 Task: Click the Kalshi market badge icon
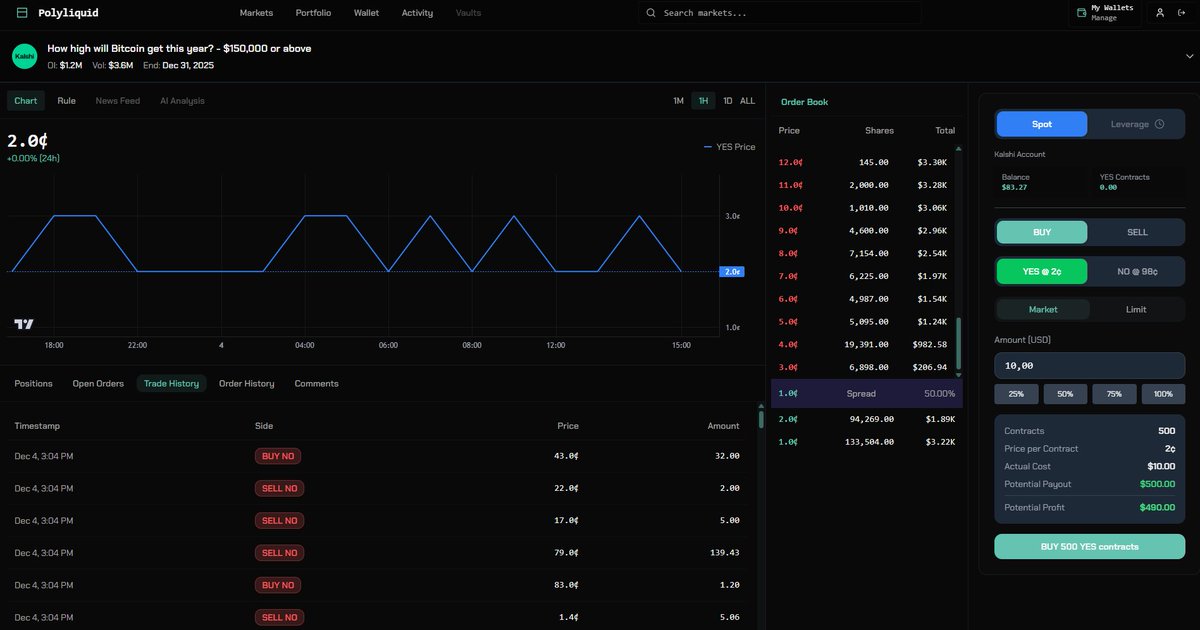click(x=25, y=56)
